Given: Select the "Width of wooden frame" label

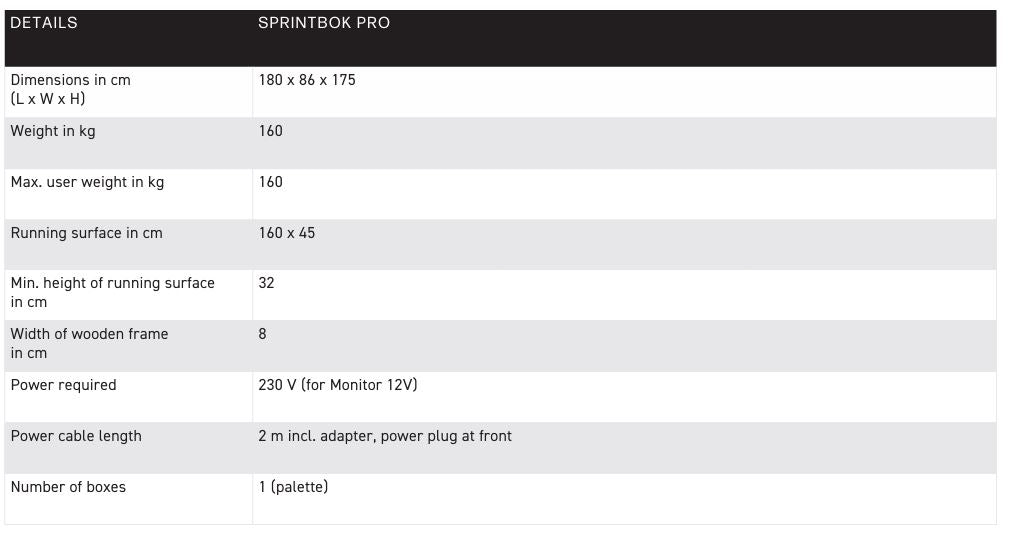Looking at the screenshot, I should [89, 334].
